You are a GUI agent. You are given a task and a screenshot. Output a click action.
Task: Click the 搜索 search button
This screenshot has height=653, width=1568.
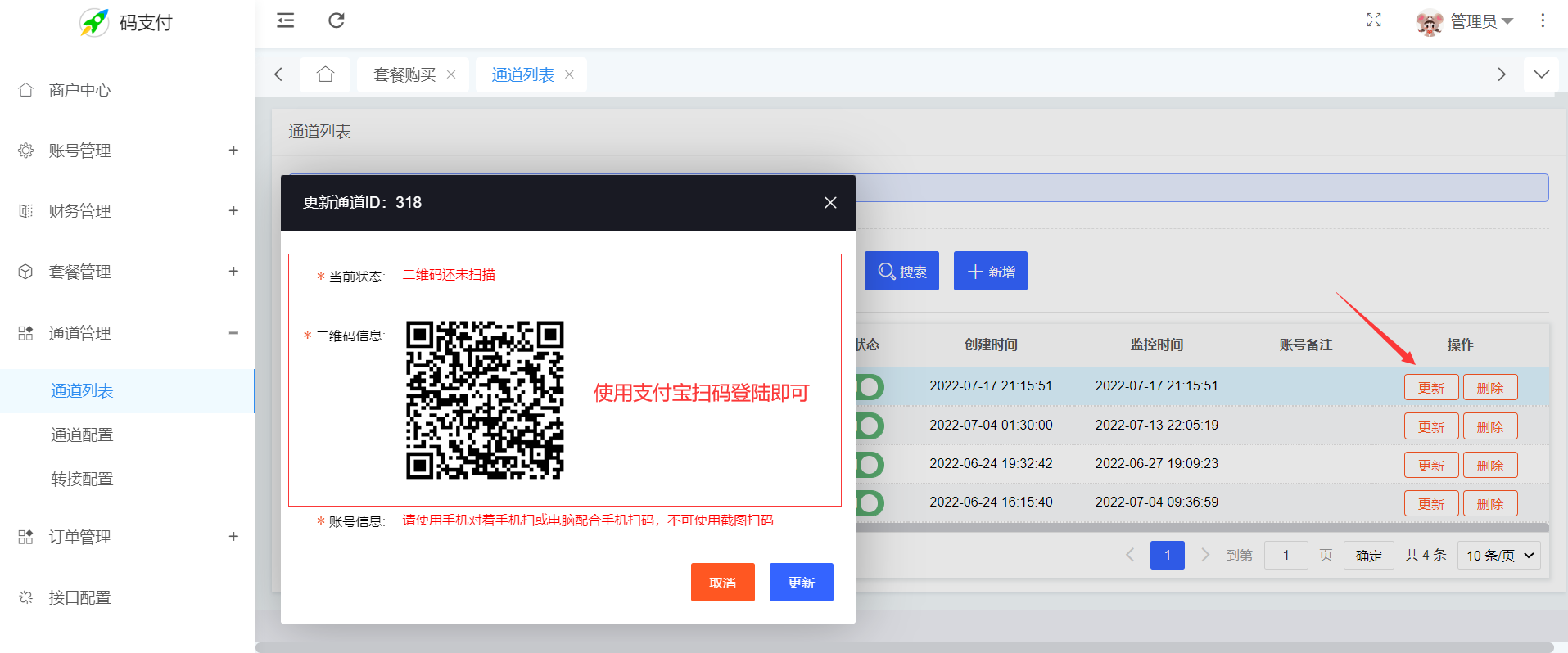click(x=901, y=271)
